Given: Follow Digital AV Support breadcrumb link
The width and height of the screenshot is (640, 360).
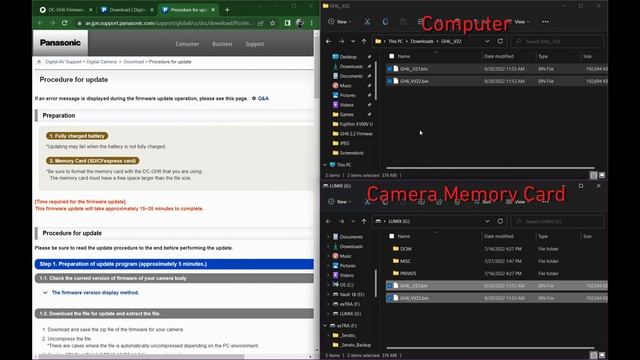Looking at the screenshot, I should (63, 62).
